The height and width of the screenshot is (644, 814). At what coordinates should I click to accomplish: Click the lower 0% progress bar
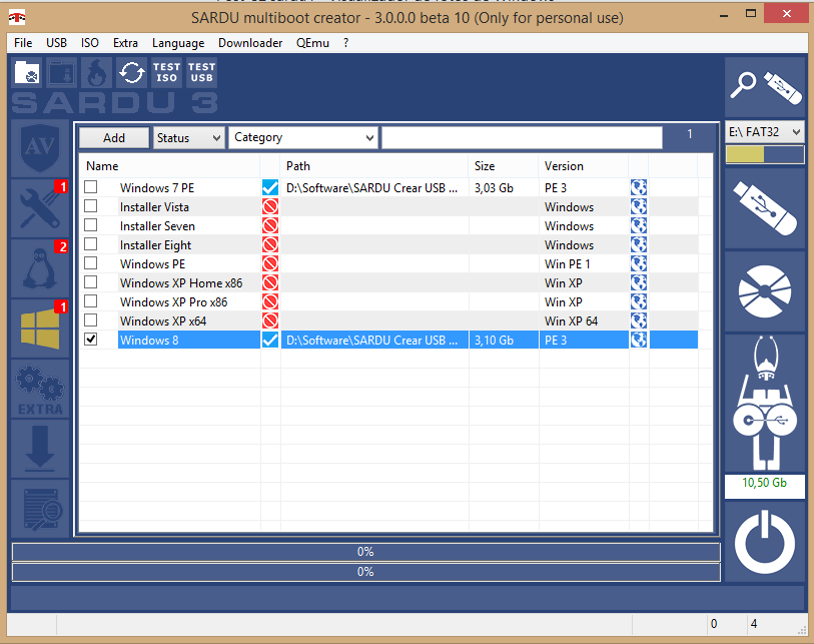point(366,572)
